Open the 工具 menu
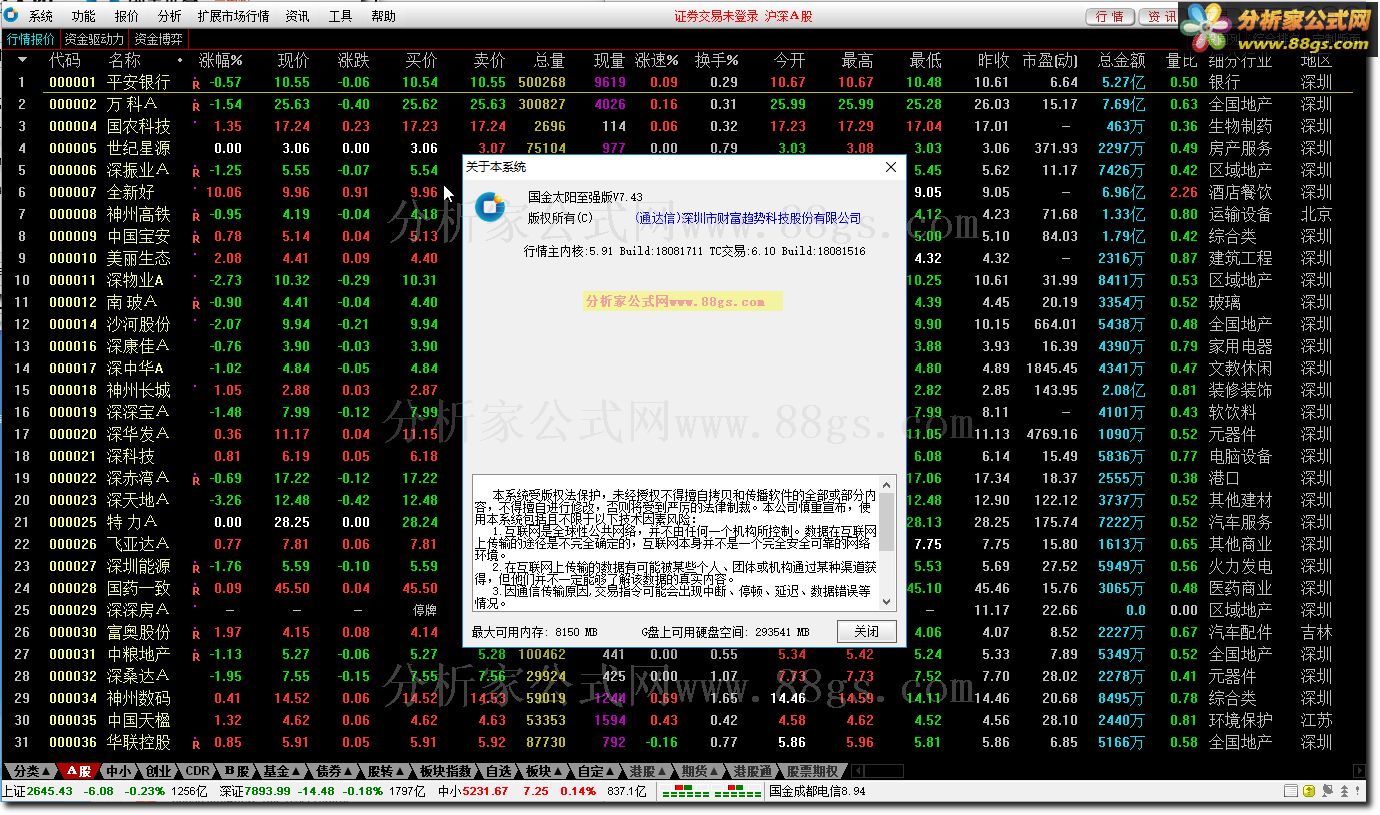Screen dimensions: 1380x815 [x=340, y=16]
